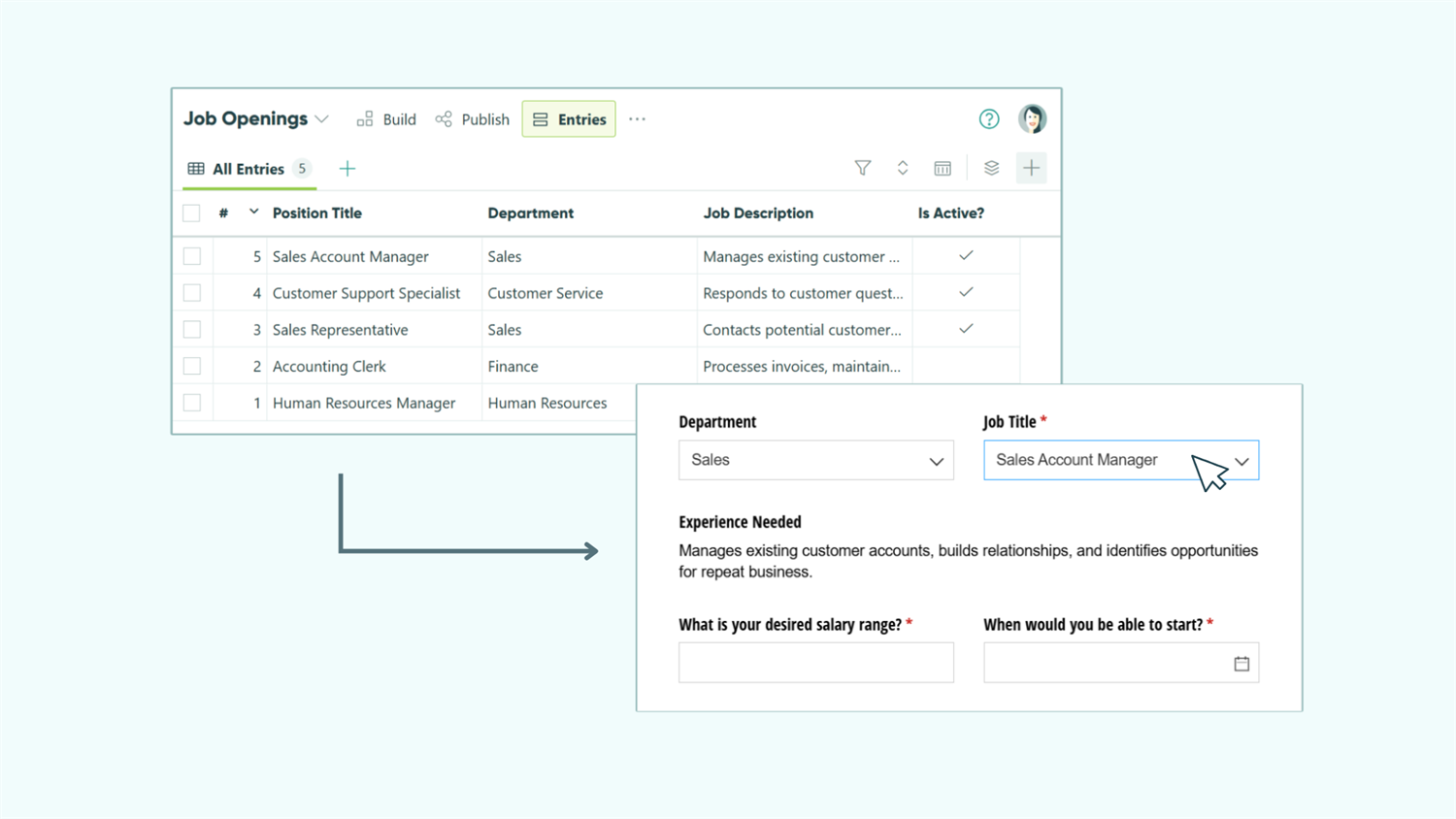Click the user avatar picture
The height and width of the screenshot is (819, 1456).
point(1032,117)
